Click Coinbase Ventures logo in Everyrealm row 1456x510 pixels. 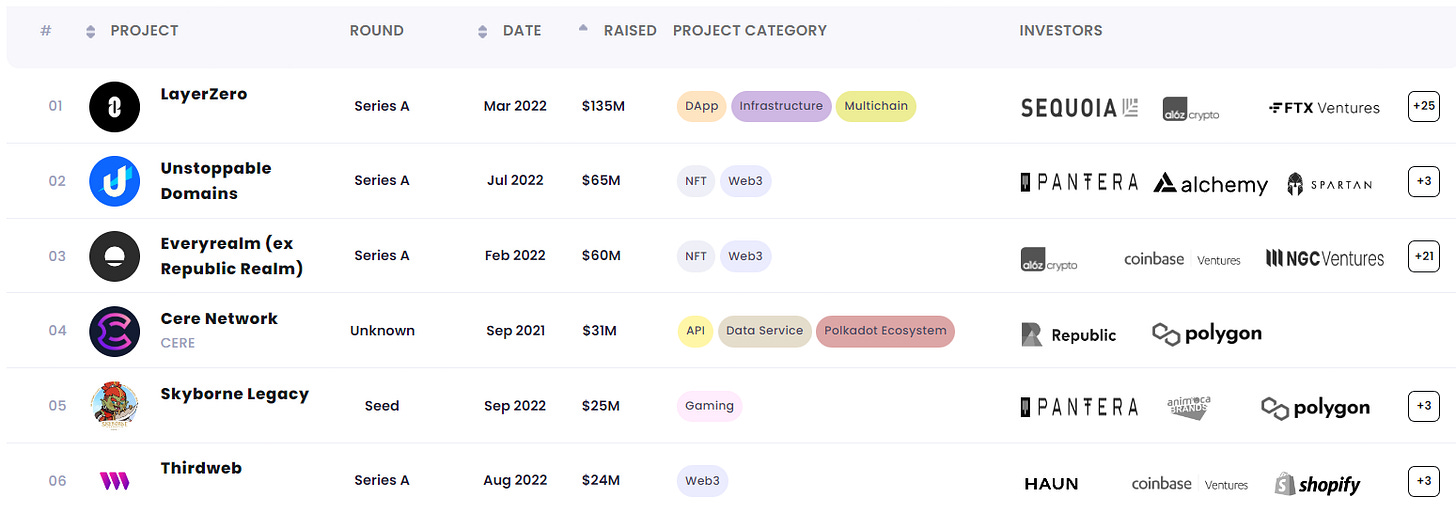(1182, 259)
